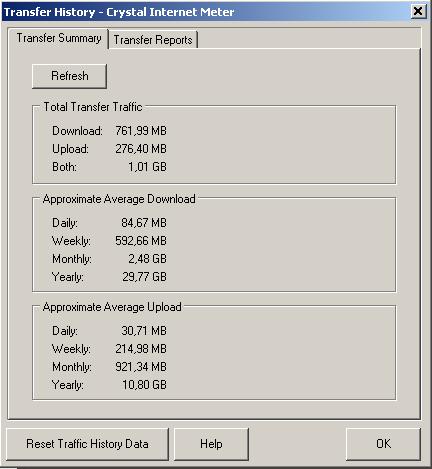
Task: Open Help for transfer history
Action: pos(211,444)
